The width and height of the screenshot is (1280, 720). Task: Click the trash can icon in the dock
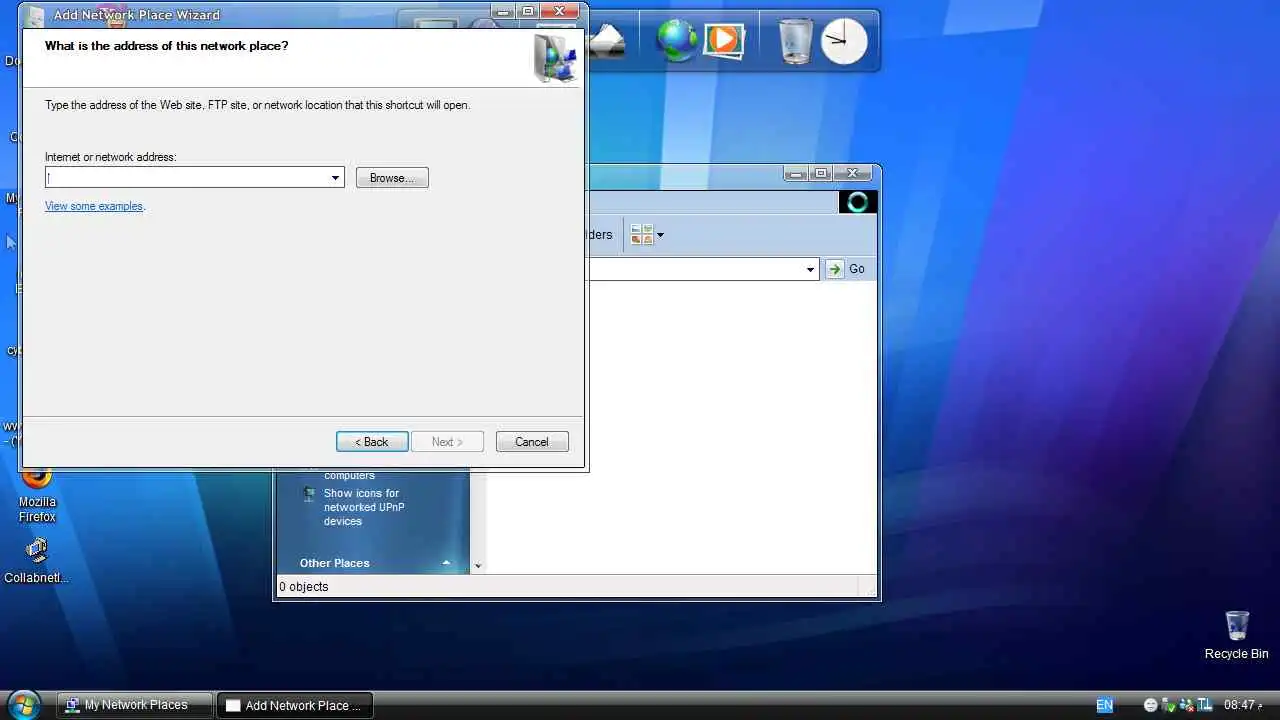pyautogui.click(x=796, y=41)
